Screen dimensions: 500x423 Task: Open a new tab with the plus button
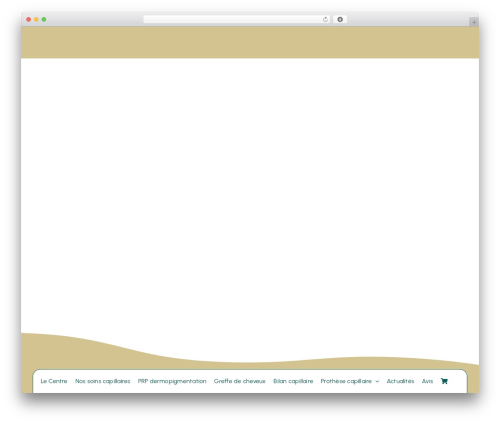coord(474,22)
